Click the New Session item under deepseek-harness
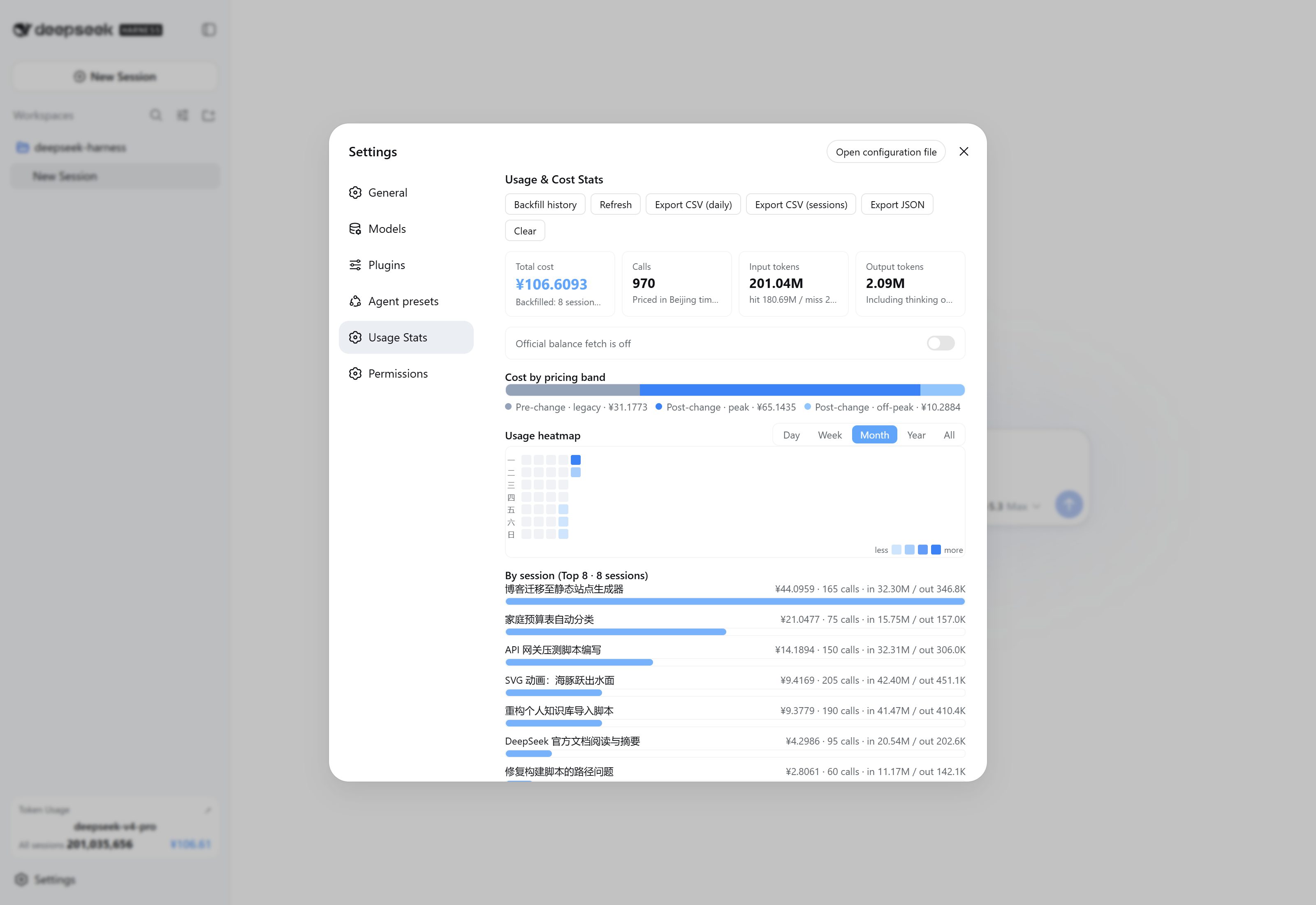The width and height of the screenshot is (1316, 905). 115,176
